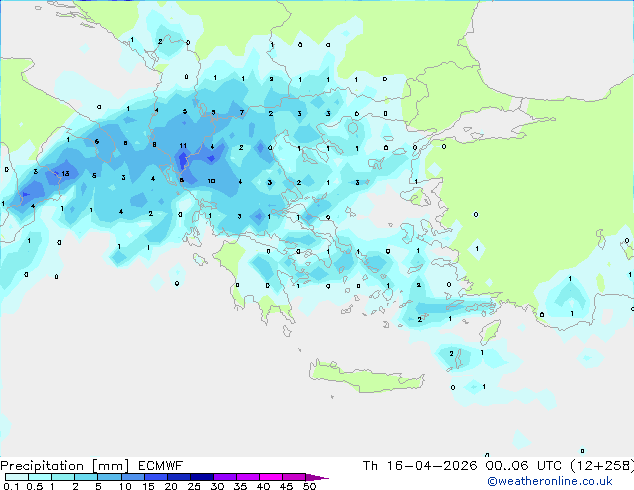Image resolution: width=634 pixels, height=490 pixels.
Task: Click the '13' precipitation value on map
Action: coord(65,174)
